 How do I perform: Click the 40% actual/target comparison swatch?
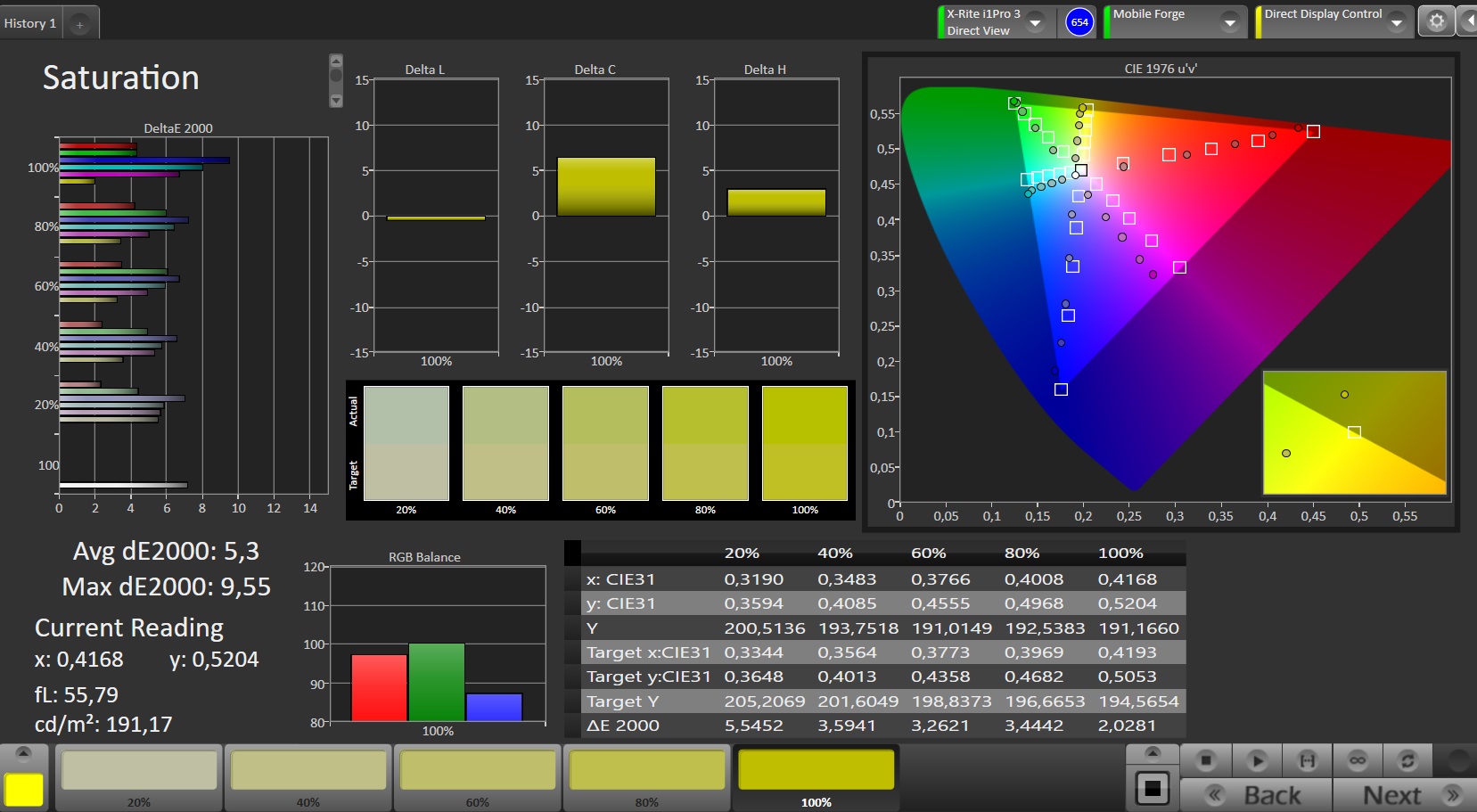(505, 443)
